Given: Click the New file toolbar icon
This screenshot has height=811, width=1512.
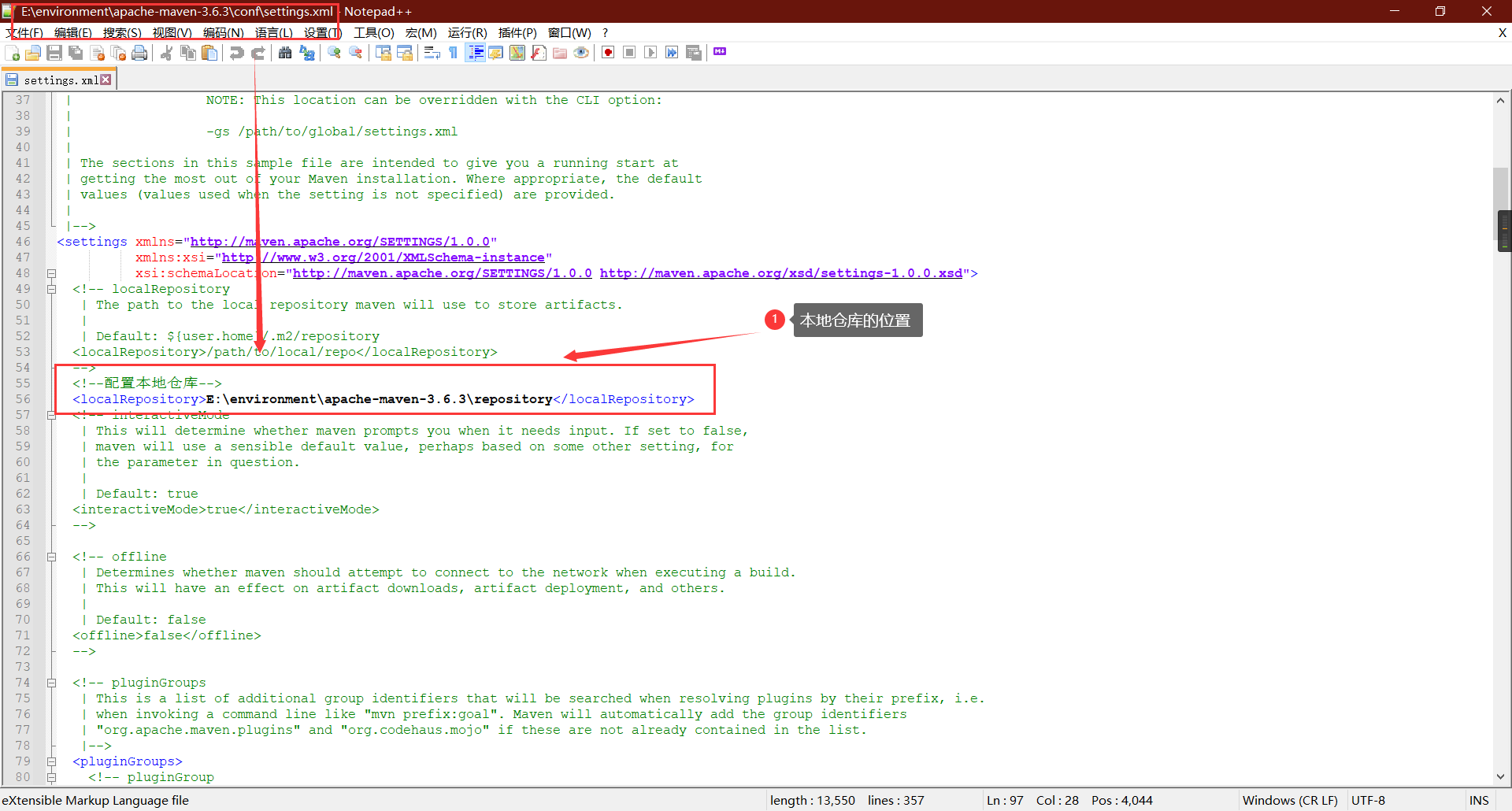Looking at the screenshot, I should pyautogui.click(x=13, y=53).
